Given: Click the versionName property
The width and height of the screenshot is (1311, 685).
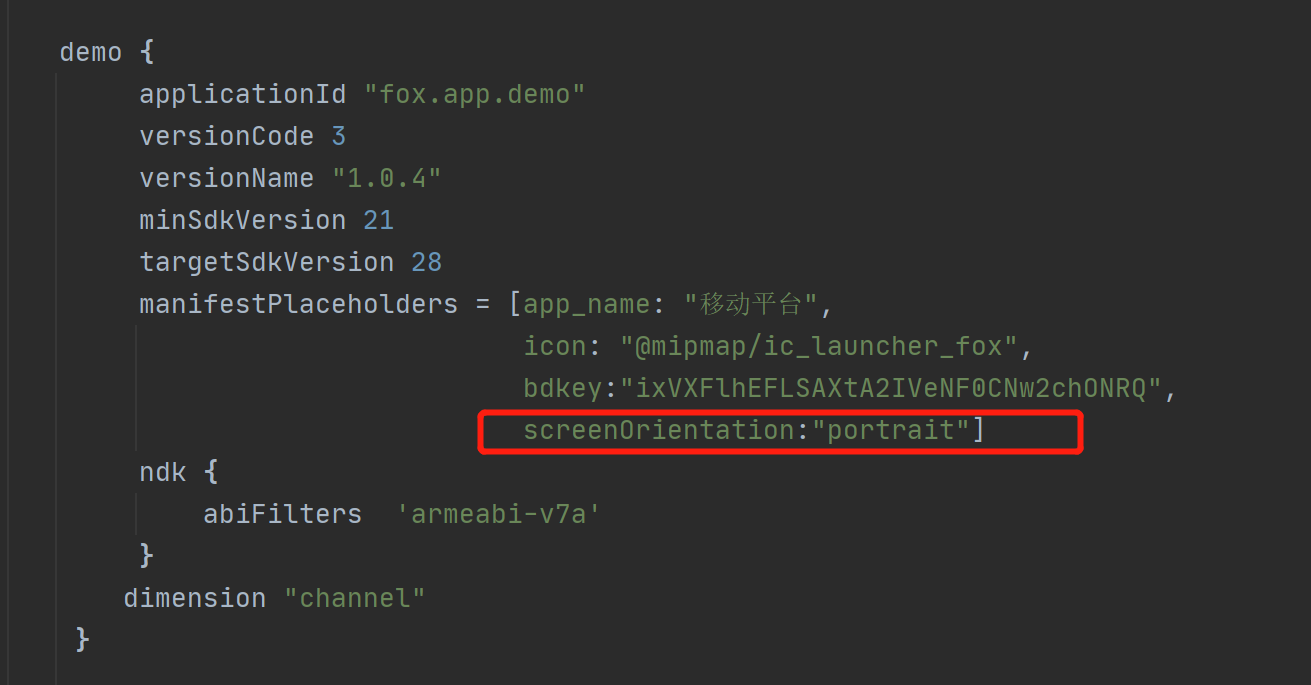Looking at the screenshot, I should 227,178.
